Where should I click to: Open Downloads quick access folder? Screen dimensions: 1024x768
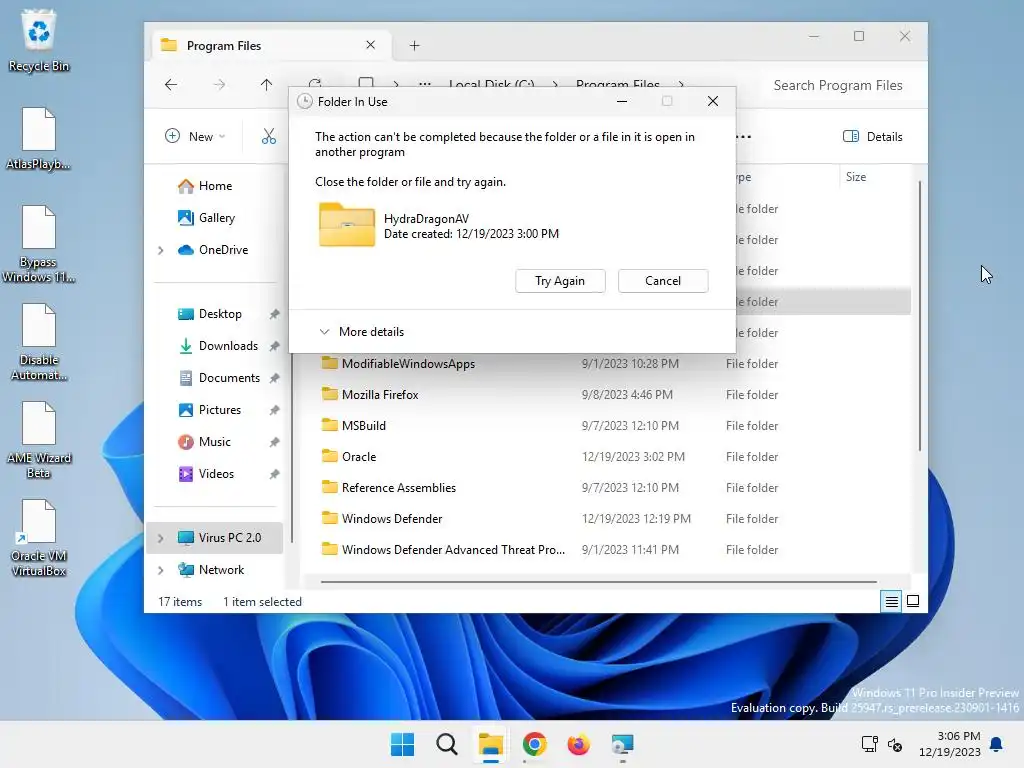coord(218,346)
